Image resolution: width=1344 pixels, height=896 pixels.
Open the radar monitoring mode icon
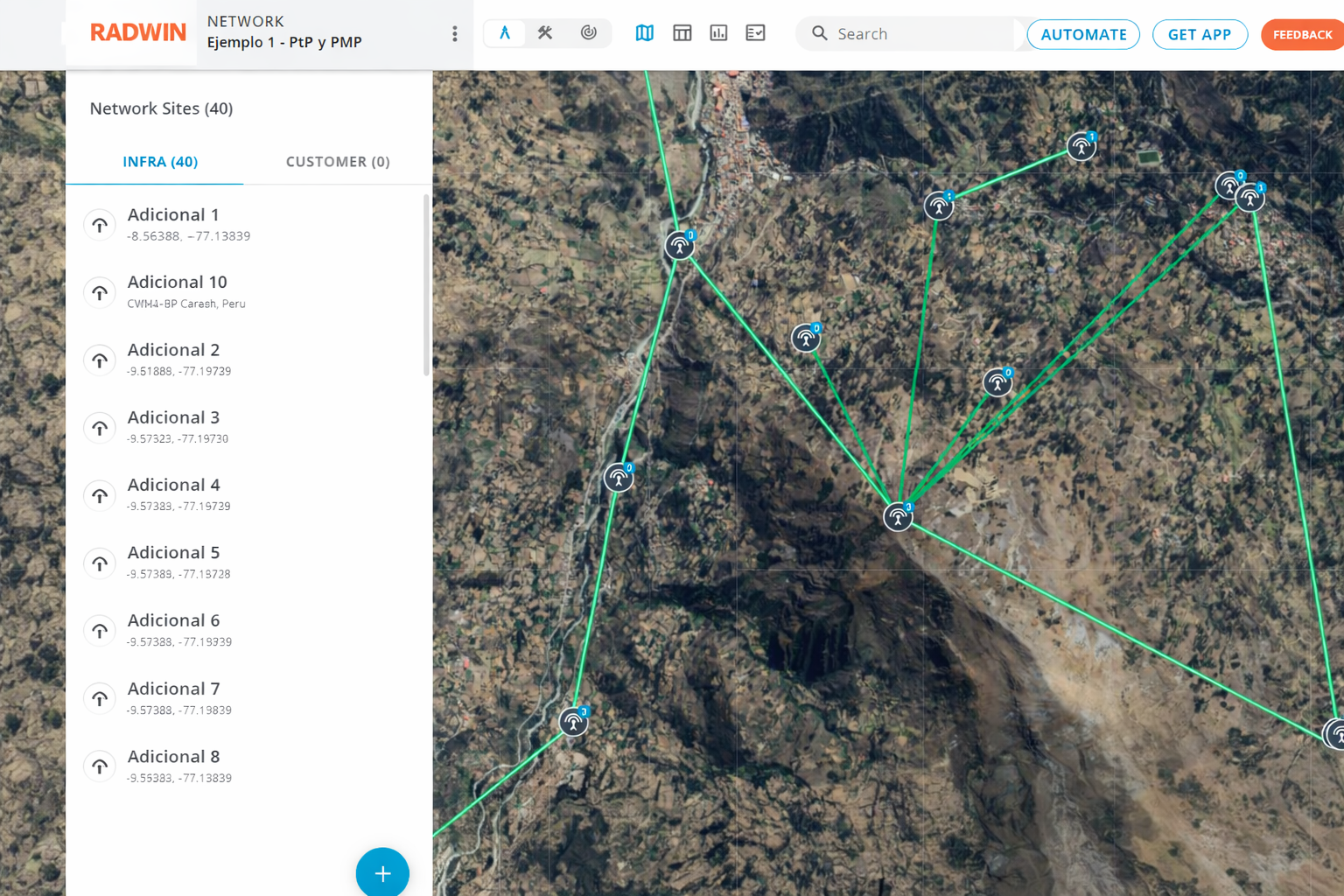[x=589, y=33]
